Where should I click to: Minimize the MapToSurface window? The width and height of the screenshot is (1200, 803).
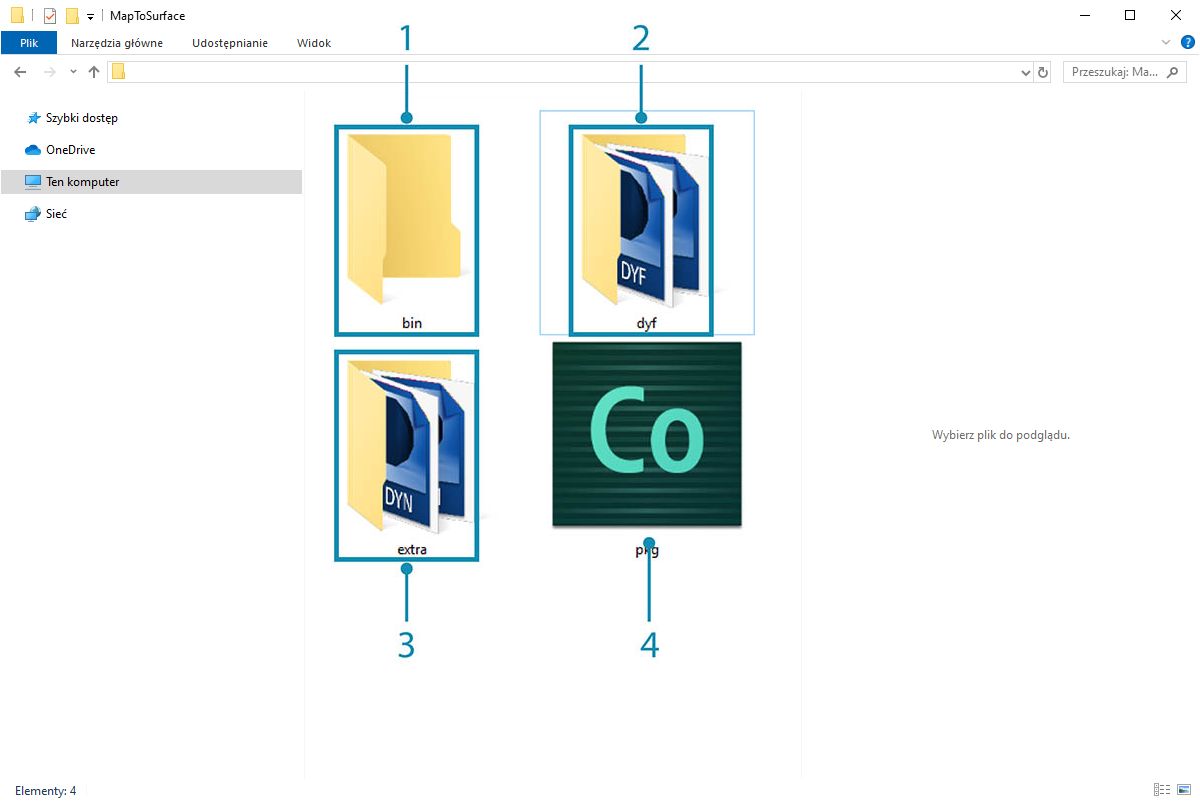coord(1084,15)
